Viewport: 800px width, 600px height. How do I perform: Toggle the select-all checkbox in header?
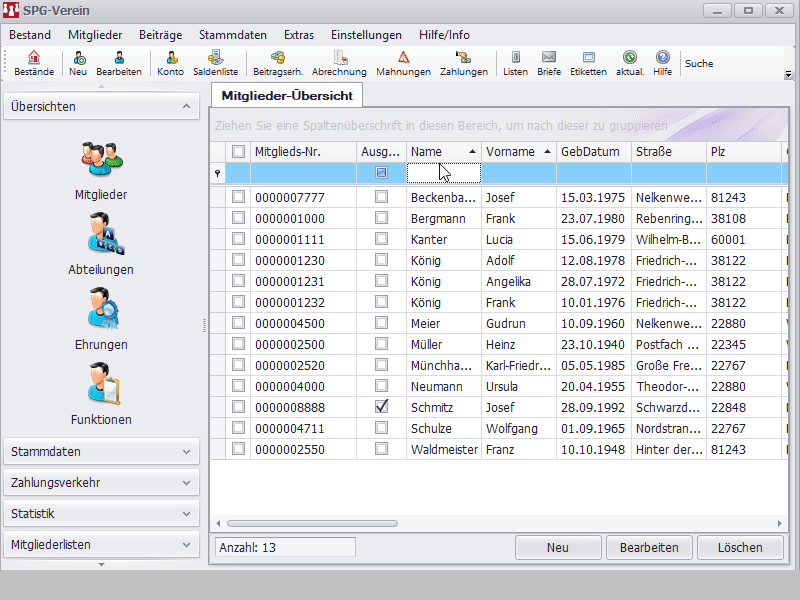238,152
